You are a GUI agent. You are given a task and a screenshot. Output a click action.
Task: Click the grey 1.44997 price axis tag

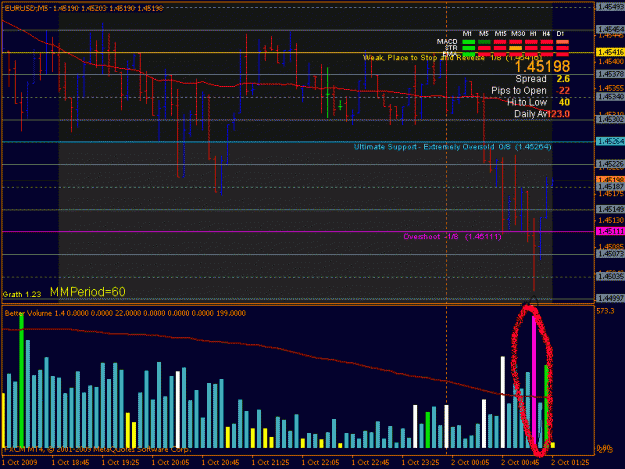coord(610,298)
